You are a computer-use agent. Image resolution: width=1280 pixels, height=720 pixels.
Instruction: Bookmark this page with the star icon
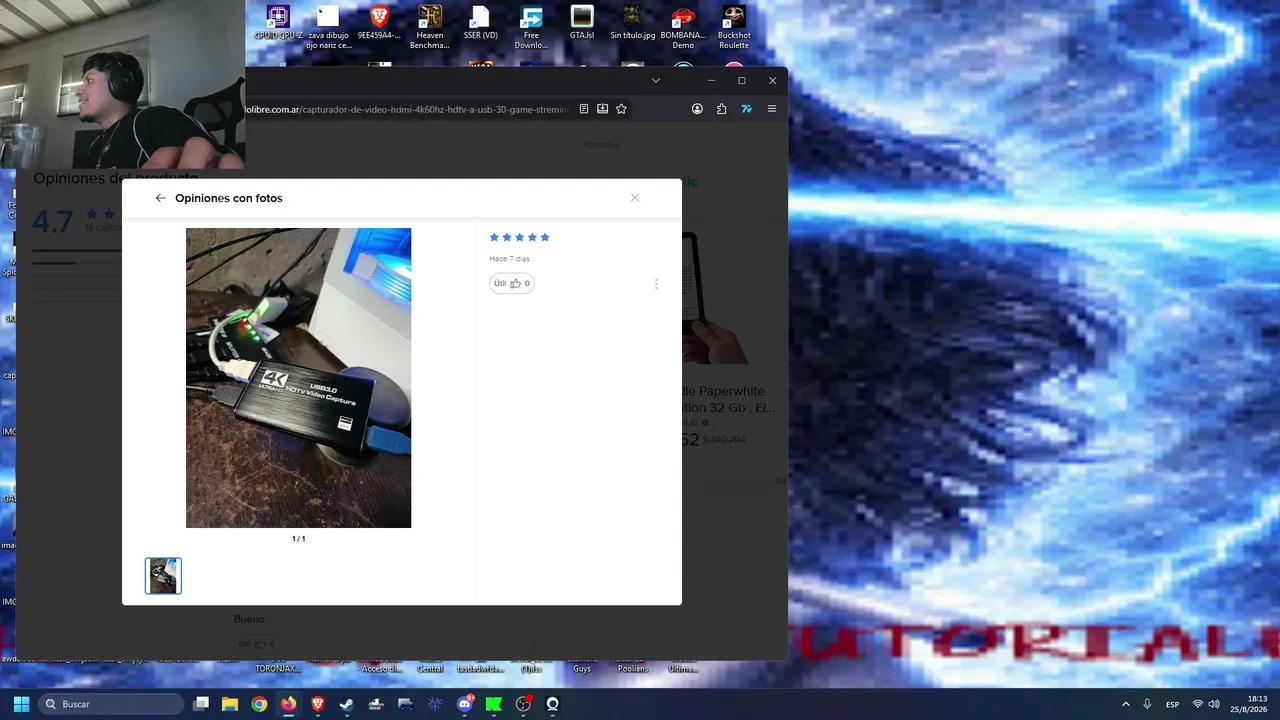click(621, 109)
